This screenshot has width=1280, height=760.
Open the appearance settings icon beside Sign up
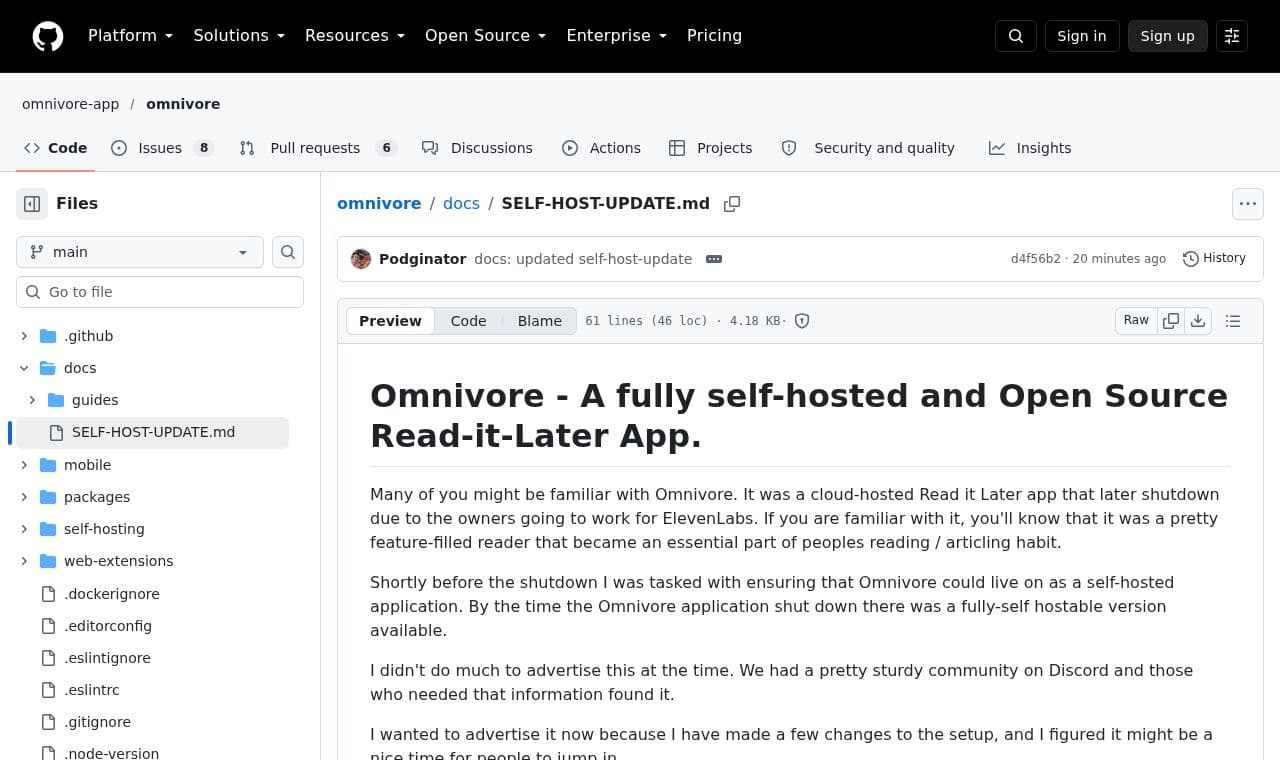pyautogui.click(x=1232, y=36)
